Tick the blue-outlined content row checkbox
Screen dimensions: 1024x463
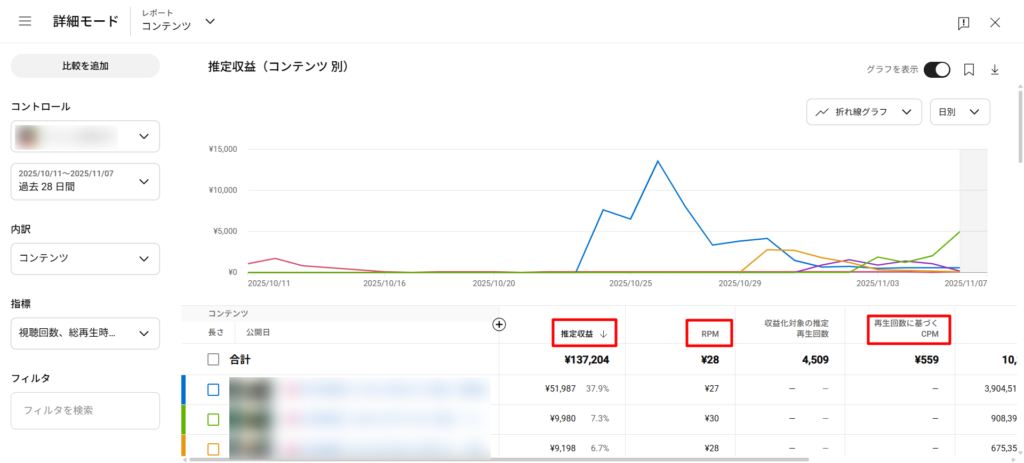pyautogui.click(x=213, y=389)
